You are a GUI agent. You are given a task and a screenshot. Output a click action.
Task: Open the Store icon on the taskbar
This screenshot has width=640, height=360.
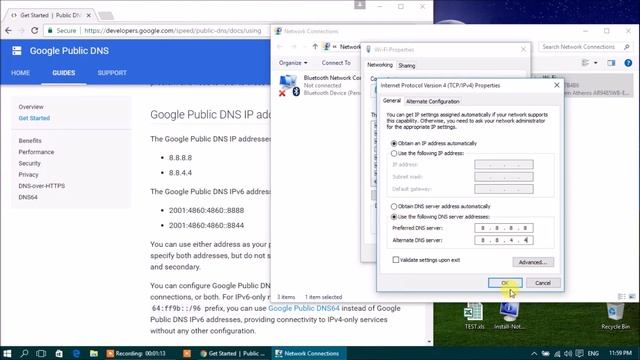59,353
